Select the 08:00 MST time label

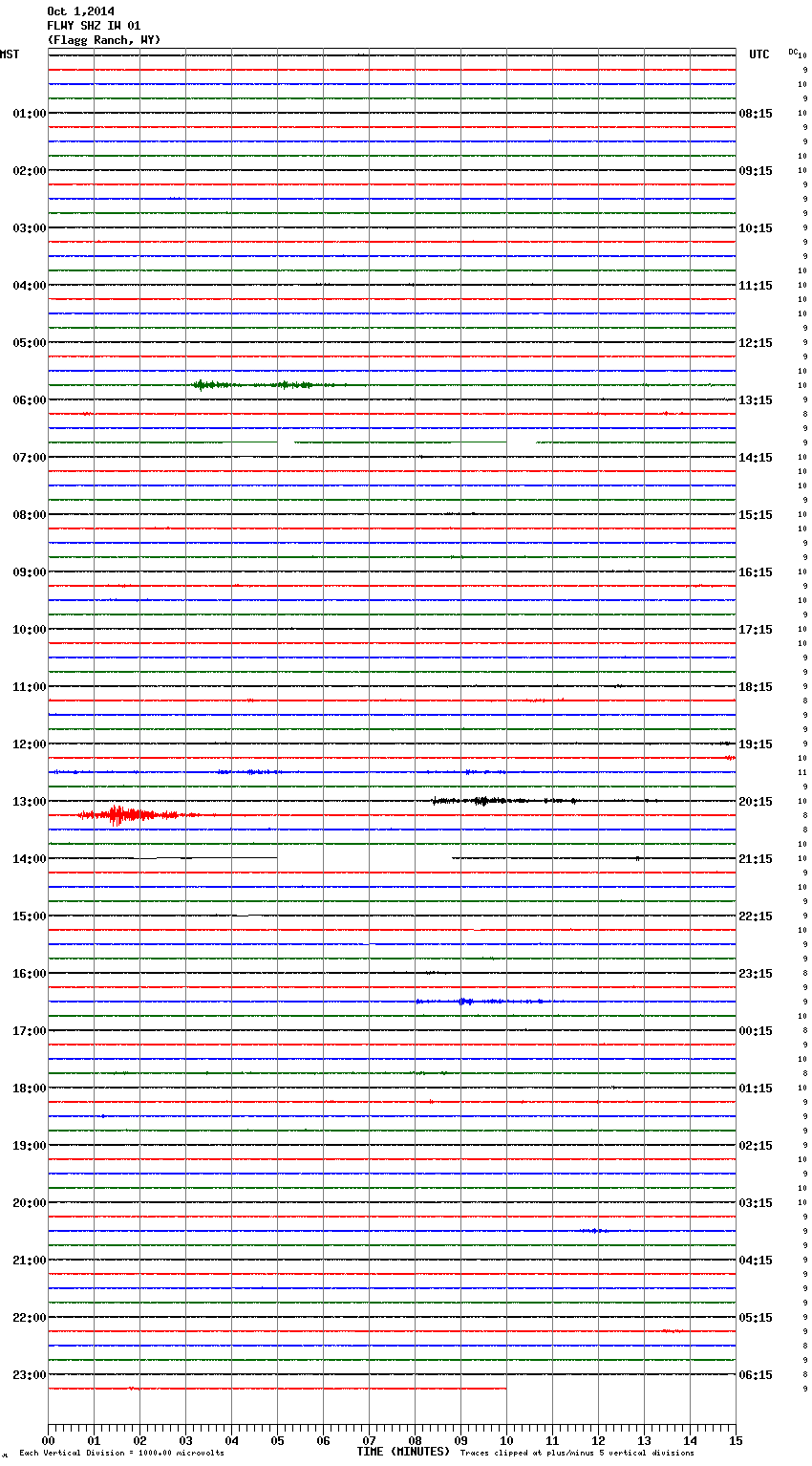(30, 515)
